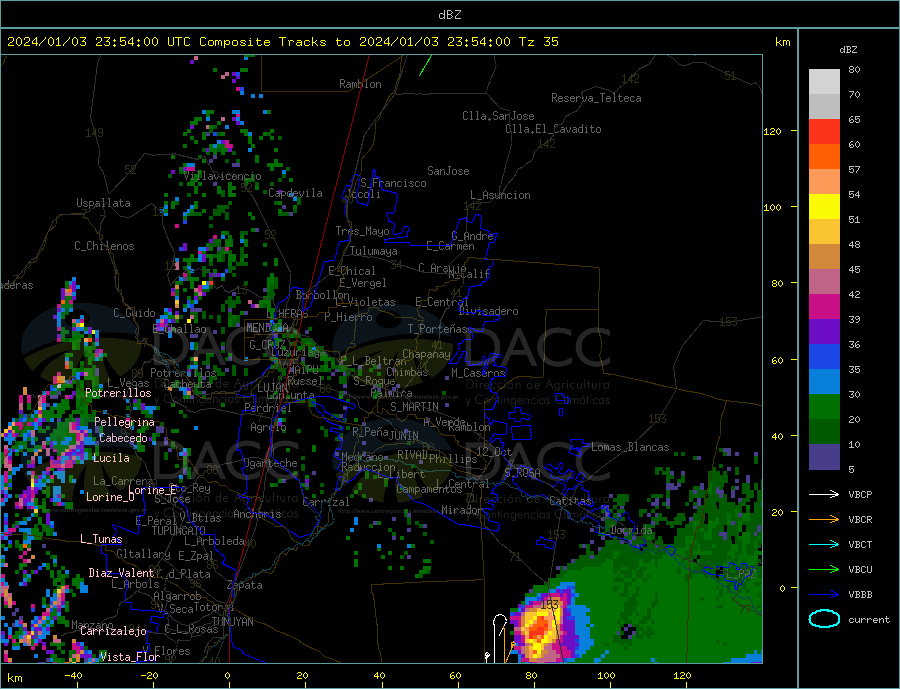Screen dimensions: 900x689
Task: Click the white VBCP arrow legend icon
Action: [824, 494]
